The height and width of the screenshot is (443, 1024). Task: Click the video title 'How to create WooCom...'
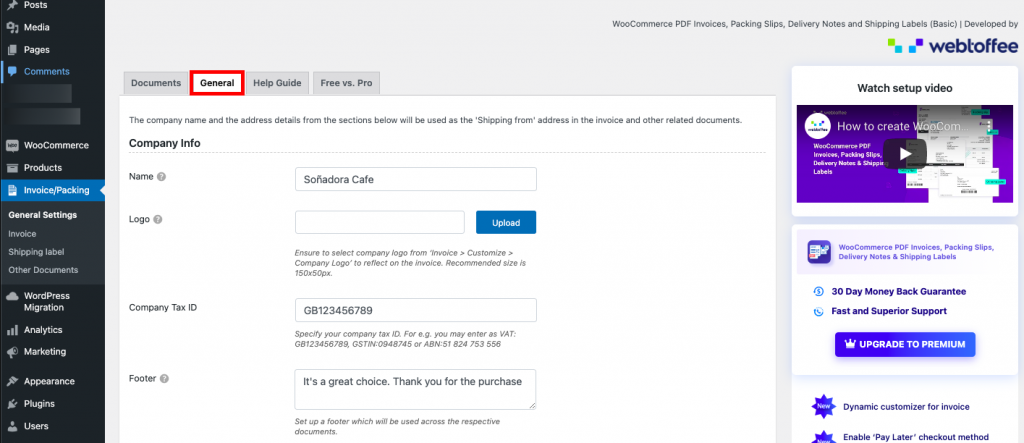tap(903, 126)
